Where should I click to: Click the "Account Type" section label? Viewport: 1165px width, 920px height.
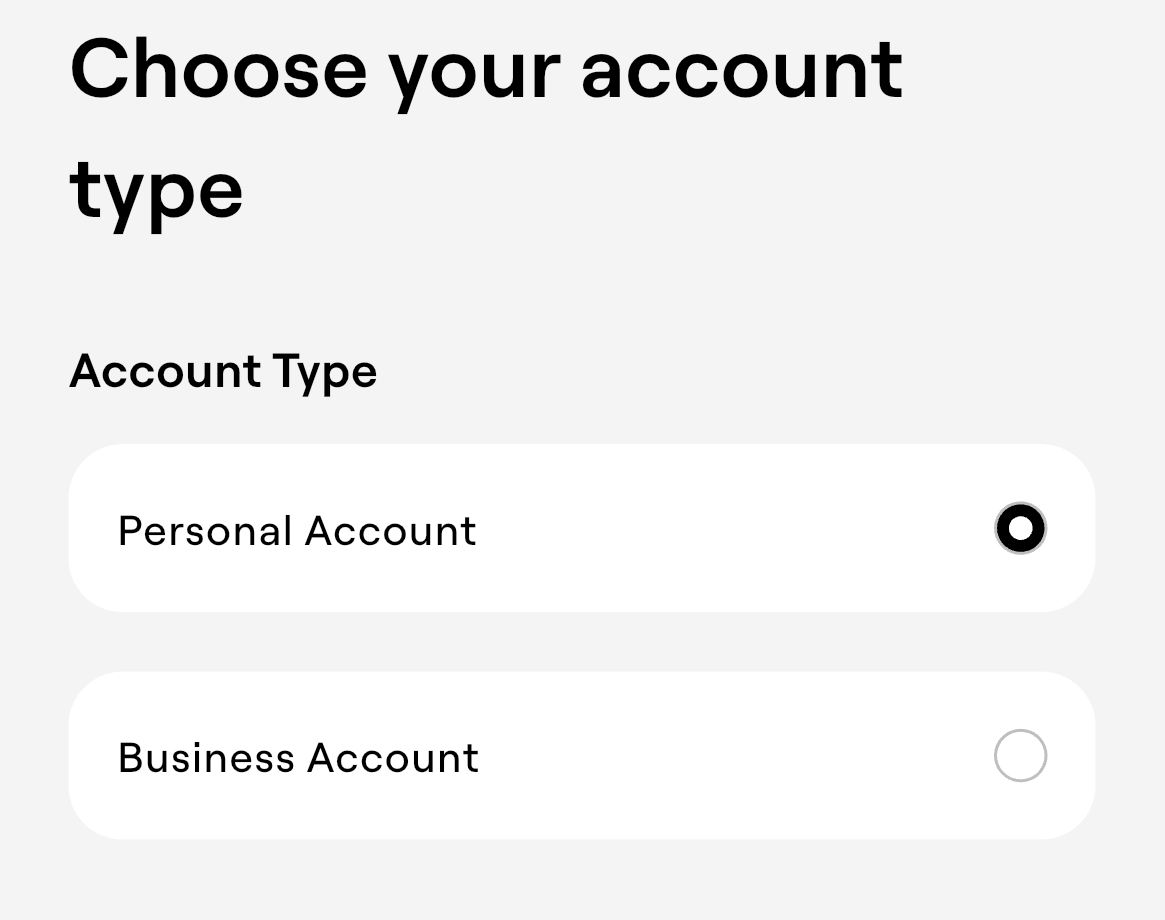pyautogui.click(x=223, y=372)
